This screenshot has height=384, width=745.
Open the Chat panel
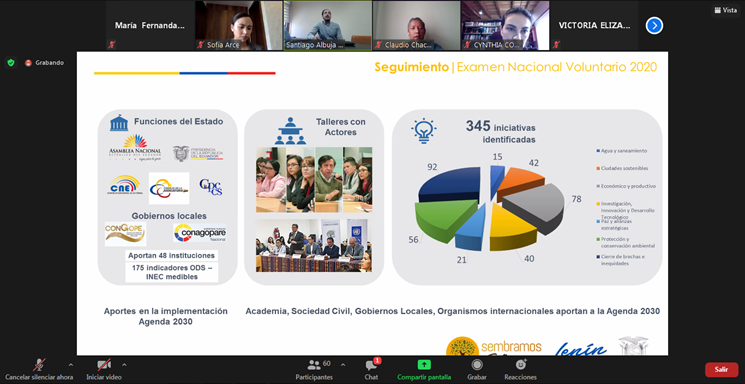point(372,369)
